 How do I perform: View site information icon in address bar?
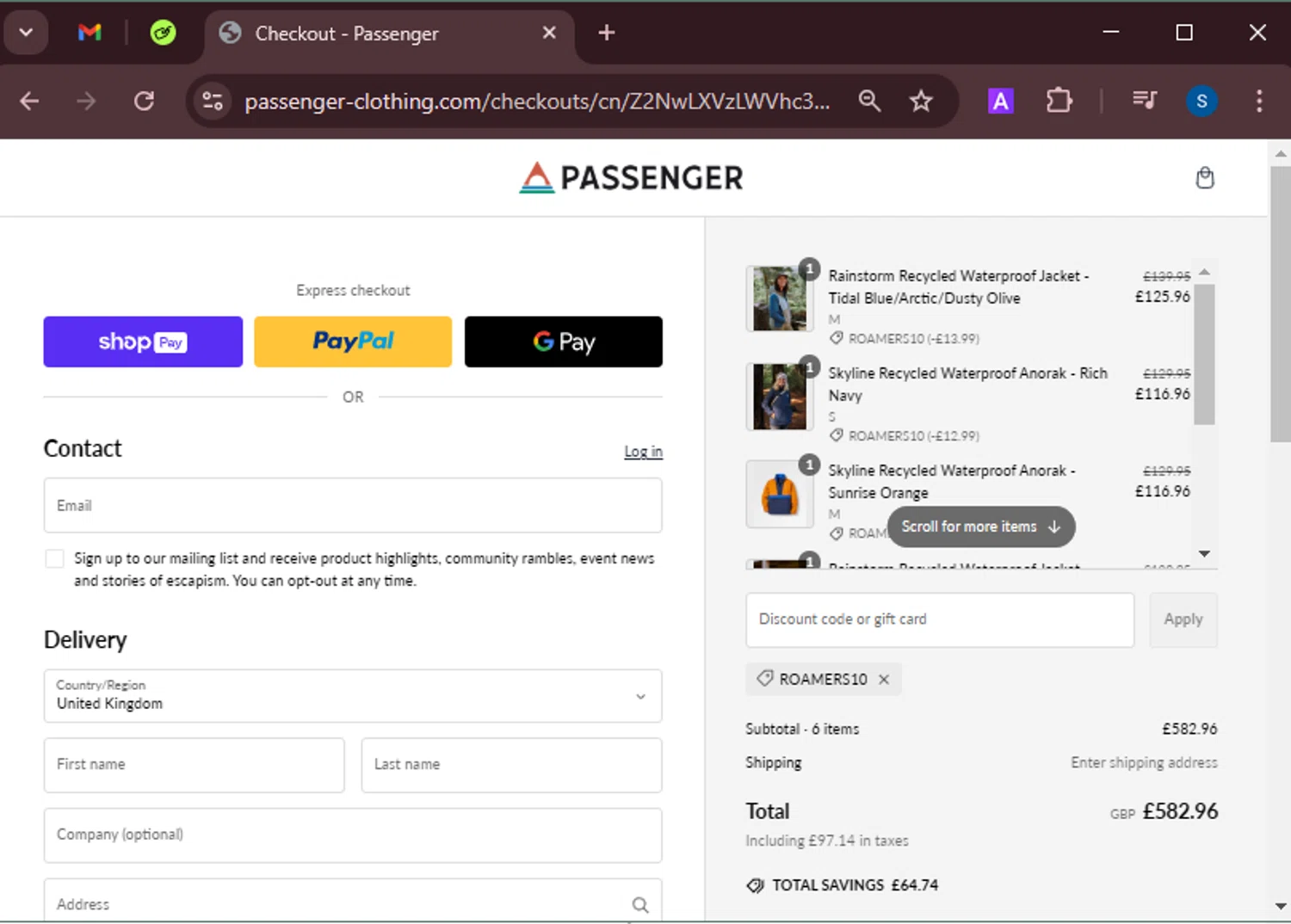213,102
